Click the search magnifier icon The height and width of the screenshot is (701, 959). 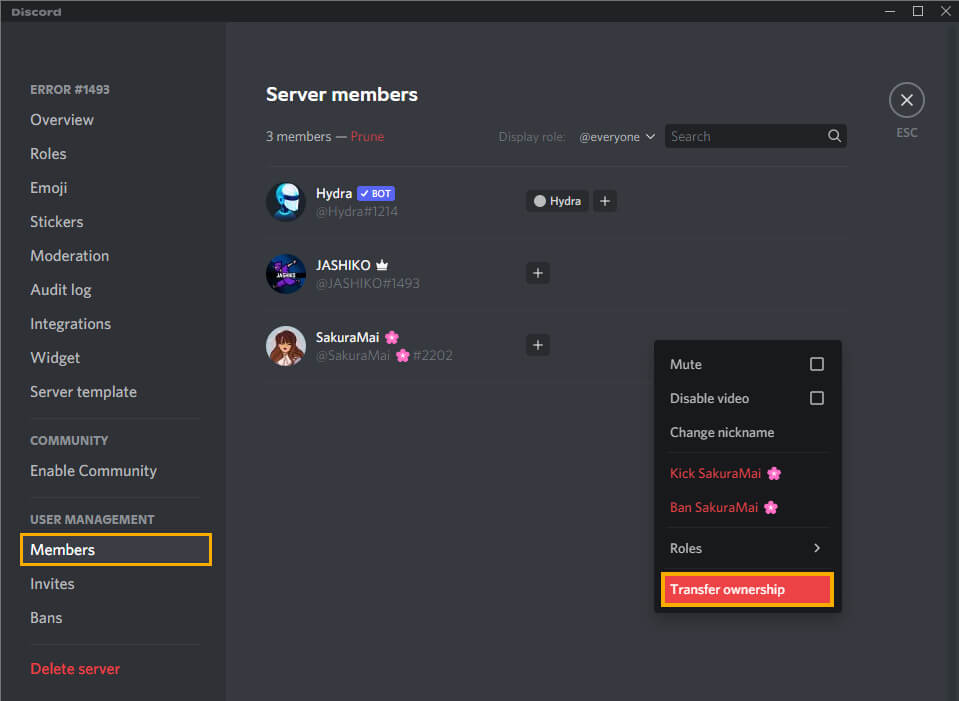click(x=834, y=136)
